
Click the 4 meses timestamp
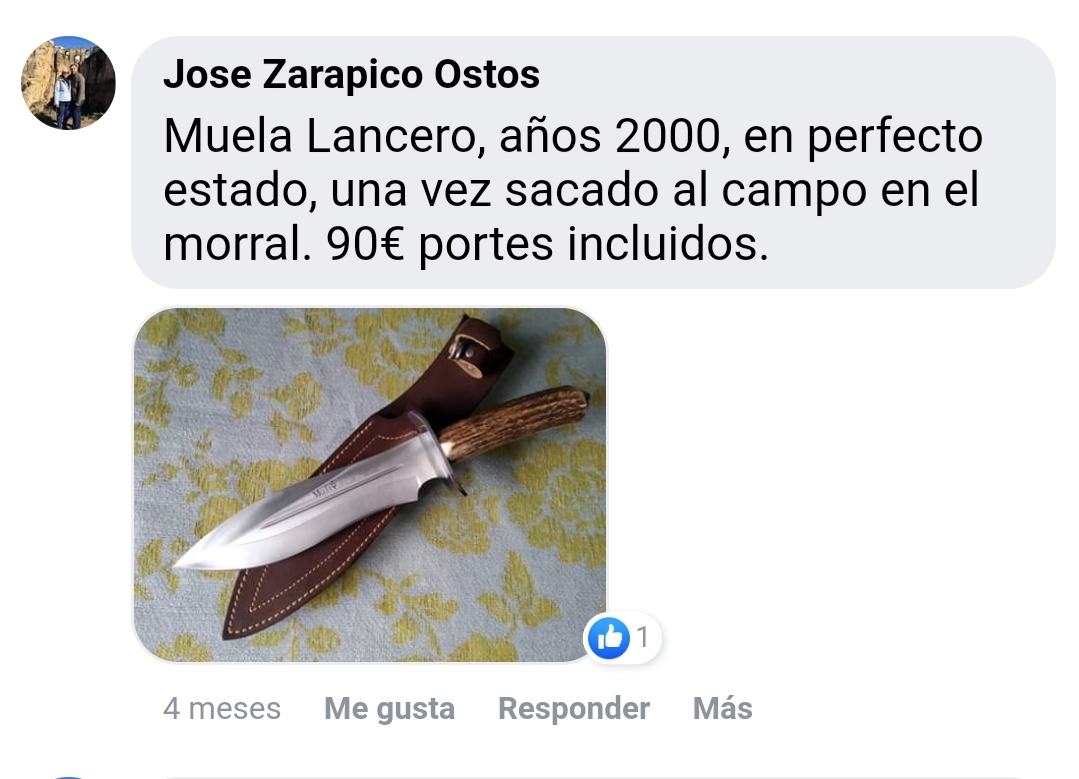click(222, 708)
